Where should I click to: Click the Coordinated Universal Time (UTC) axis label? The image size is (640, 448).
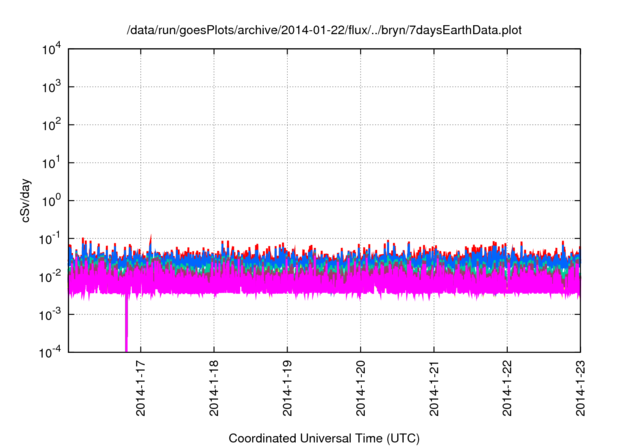click(324, 438)
